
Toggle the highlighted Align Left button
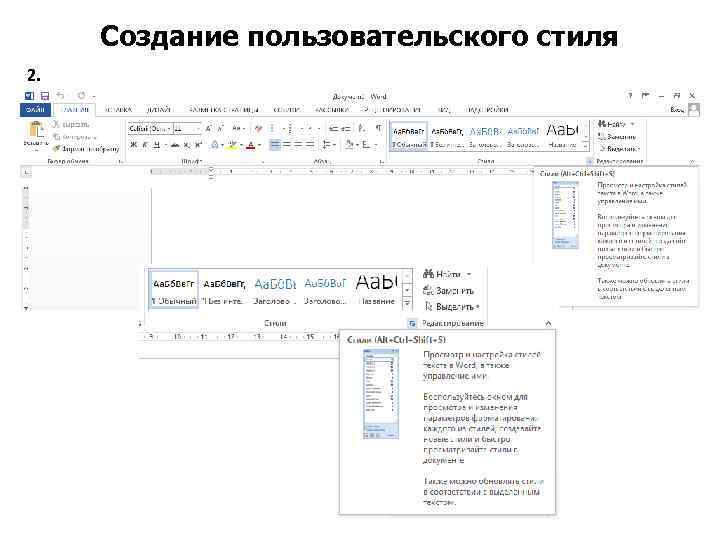[x=275, y=145]
